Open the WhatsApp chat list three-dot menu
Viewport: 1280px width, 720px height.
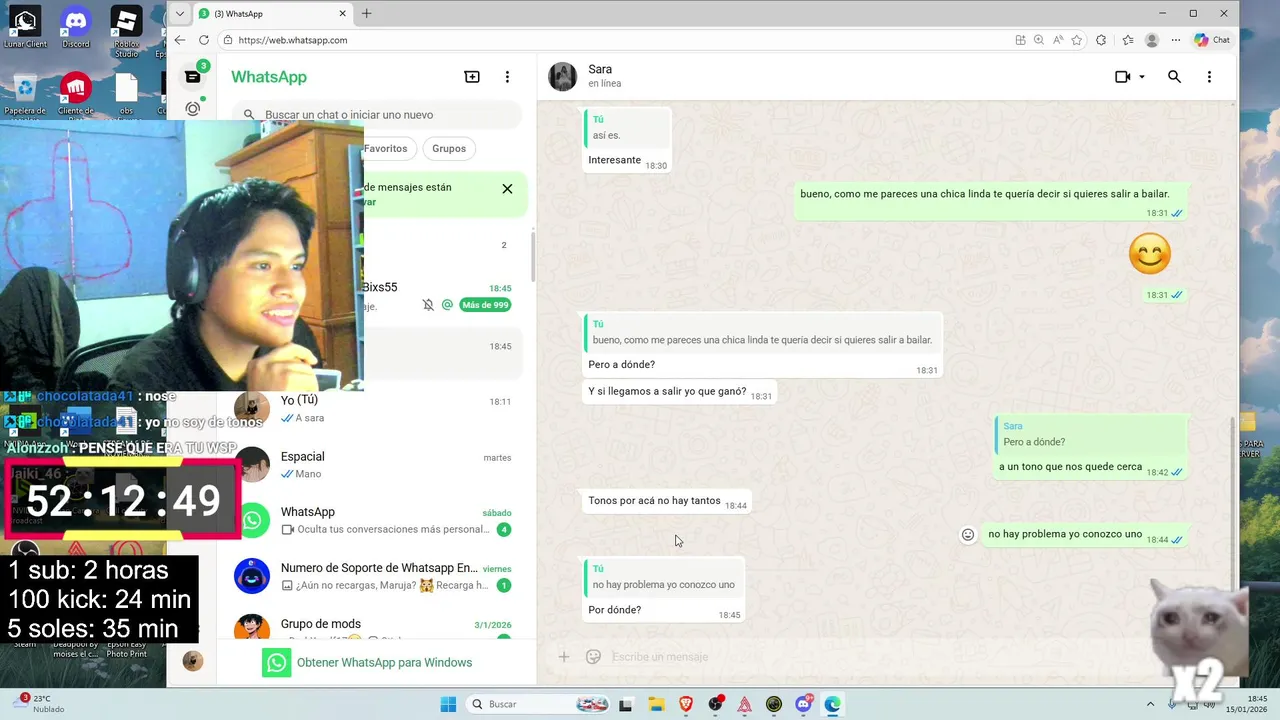507,77
